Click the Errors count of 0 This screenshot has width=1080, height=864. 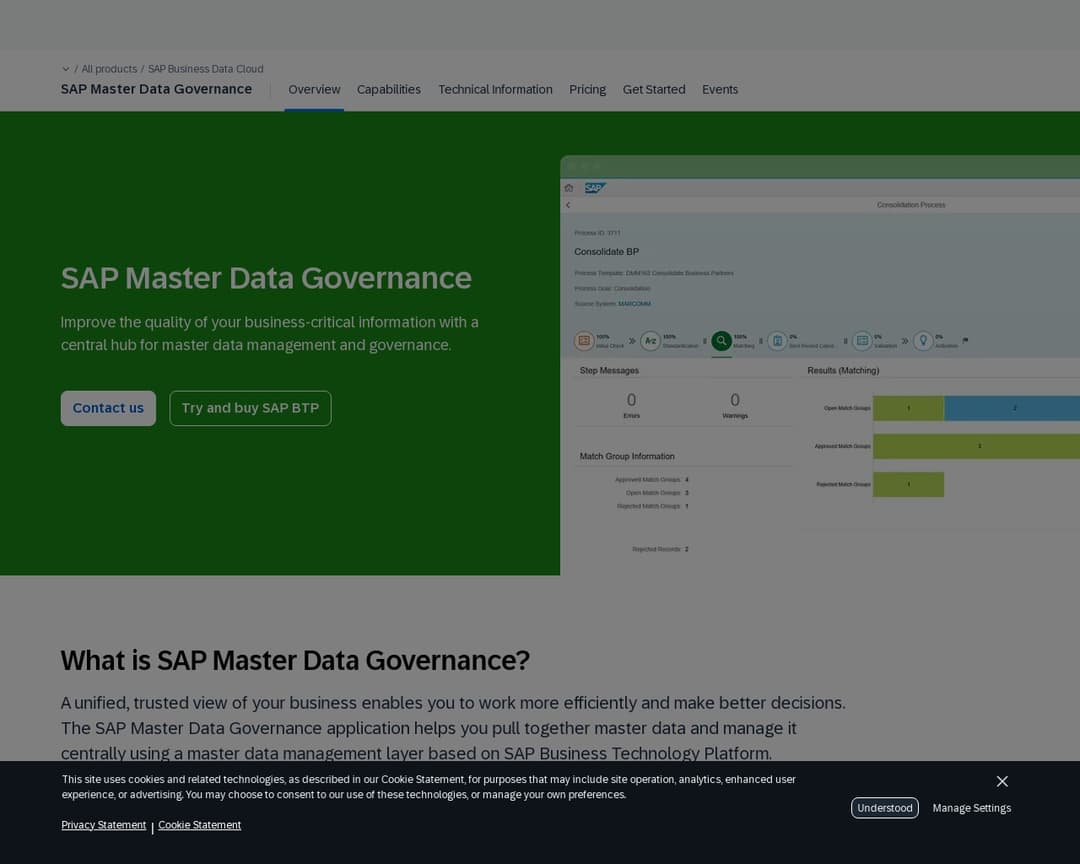[x=632, y=400]
